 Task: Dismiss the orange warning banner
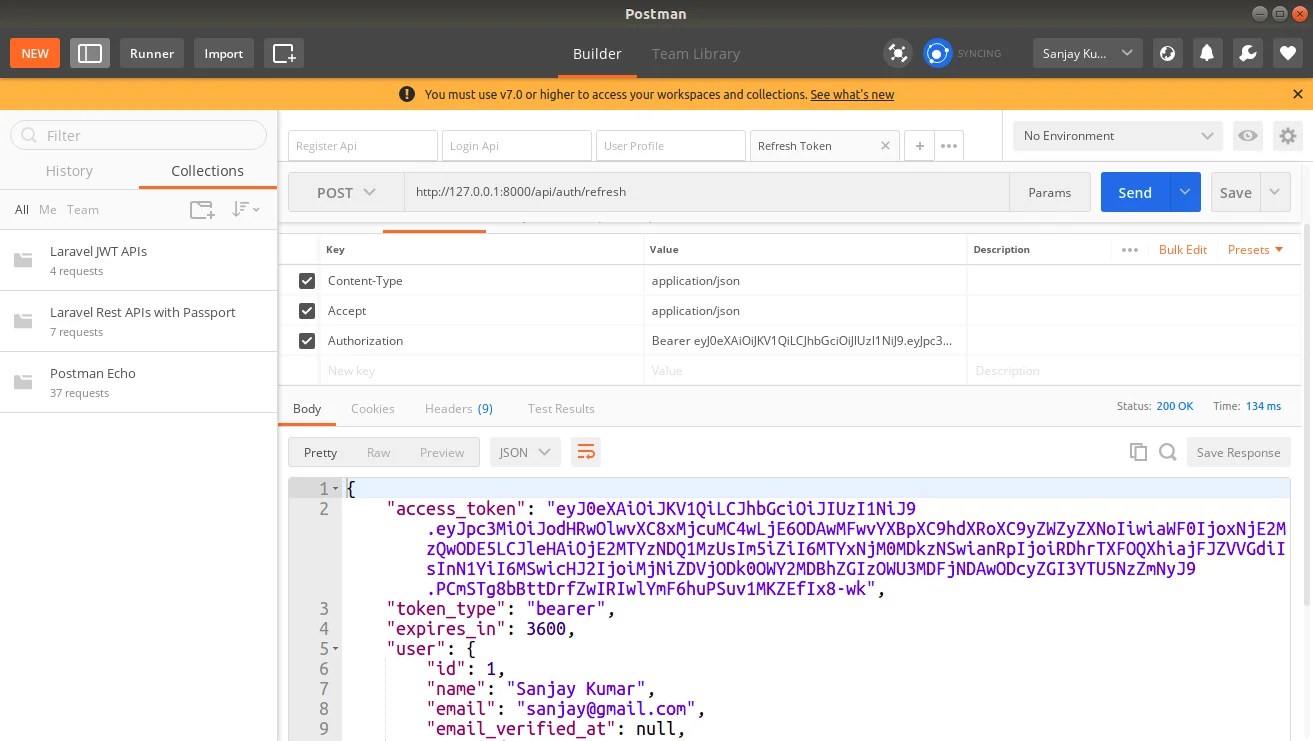point(1298,94)
